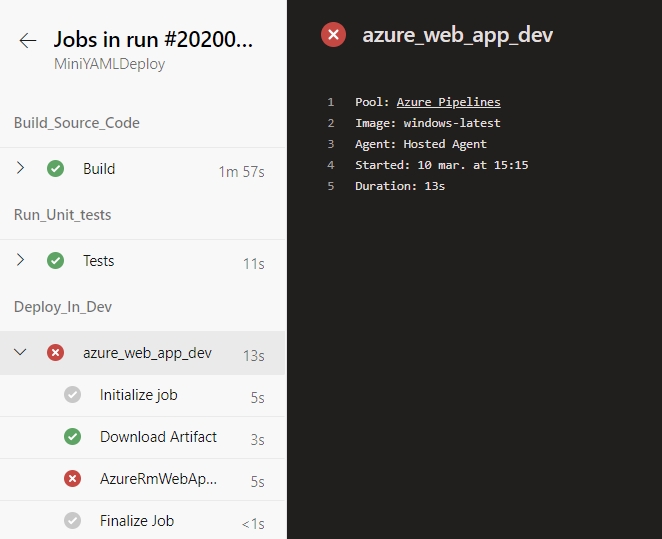
Task: Select the Finalize Job step
Action: click(x=143, y=520)
